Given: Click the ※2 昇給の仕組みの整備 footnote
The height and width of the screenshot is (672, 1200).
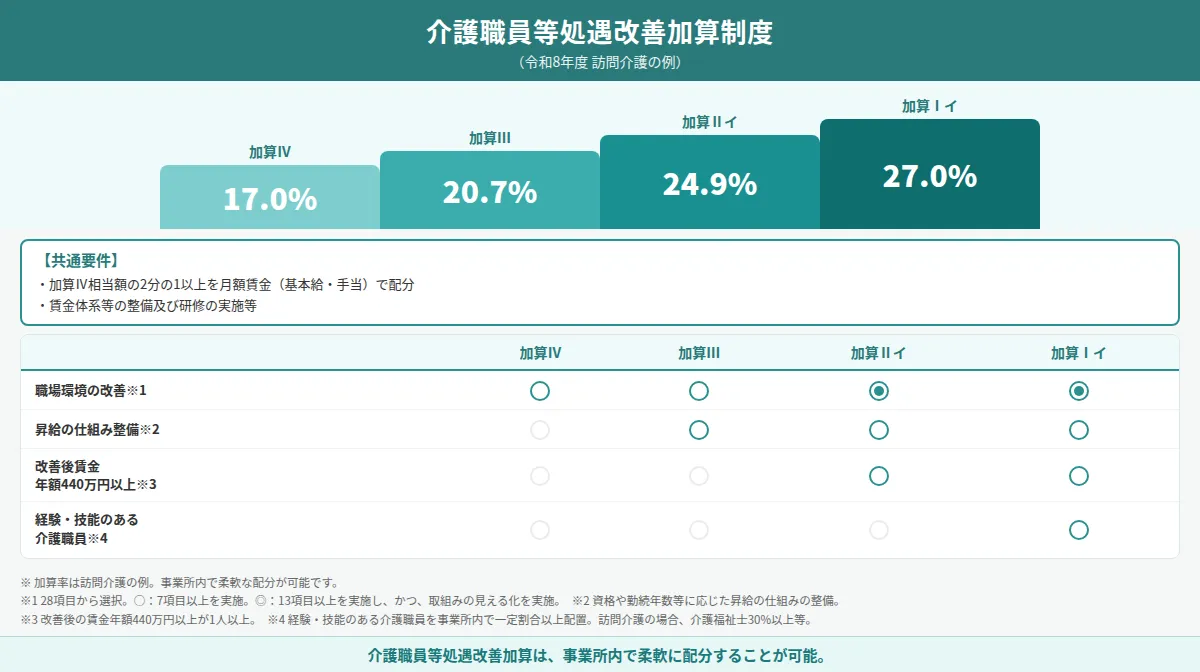Looking at the screenshot, I should 707,601.
